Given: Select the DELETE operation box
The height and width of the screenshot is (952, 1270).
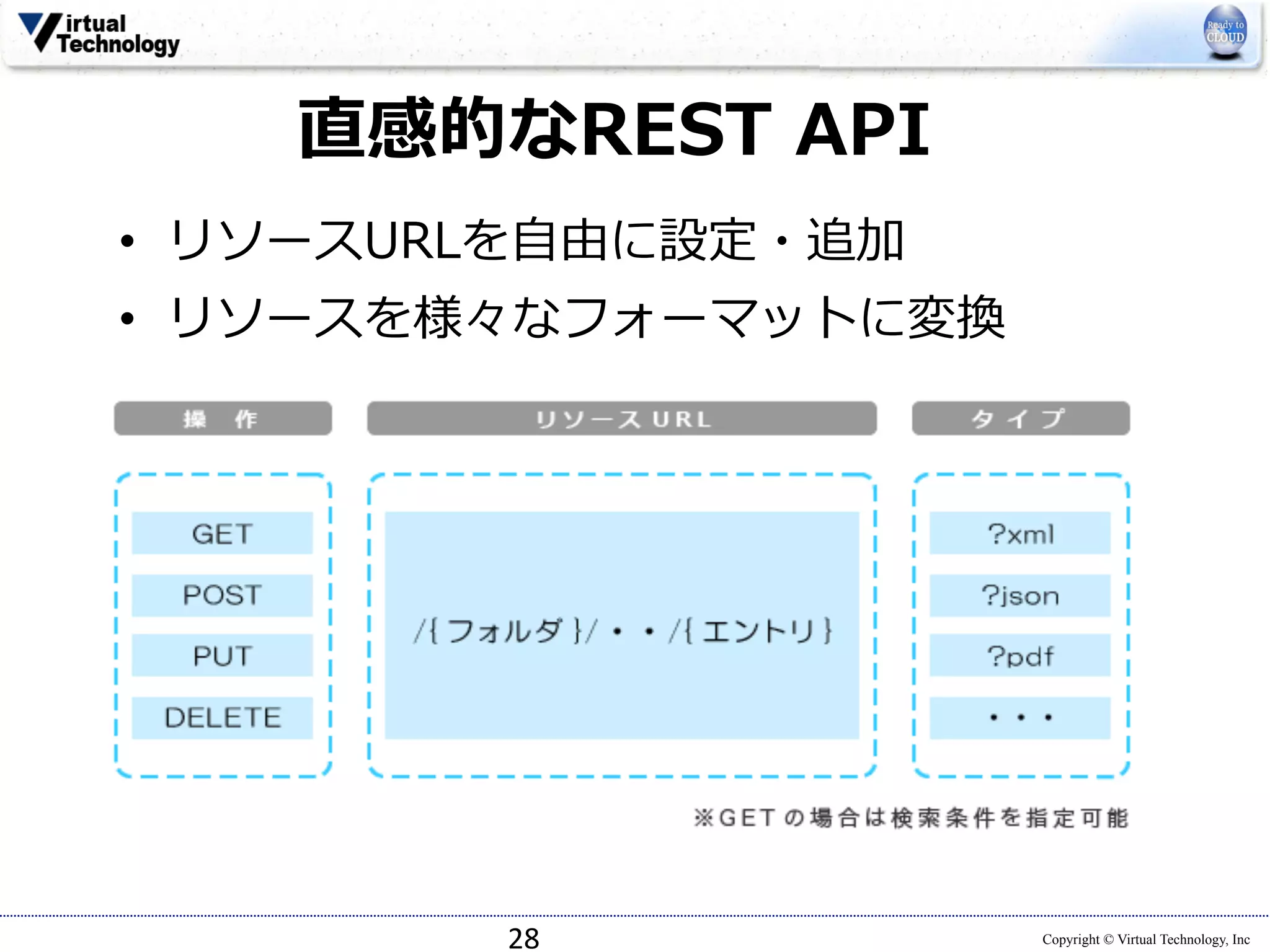Looking at the screenshot, I should [222, 718].
